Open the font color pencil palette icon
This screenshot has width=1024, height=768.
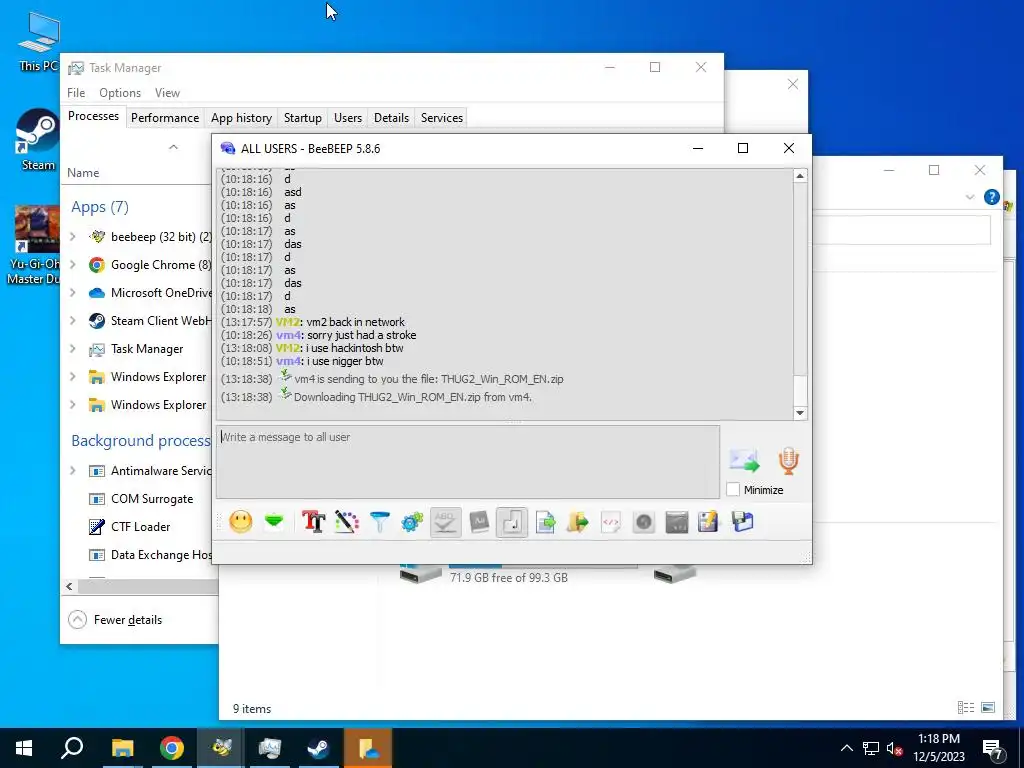coord(347,522)
